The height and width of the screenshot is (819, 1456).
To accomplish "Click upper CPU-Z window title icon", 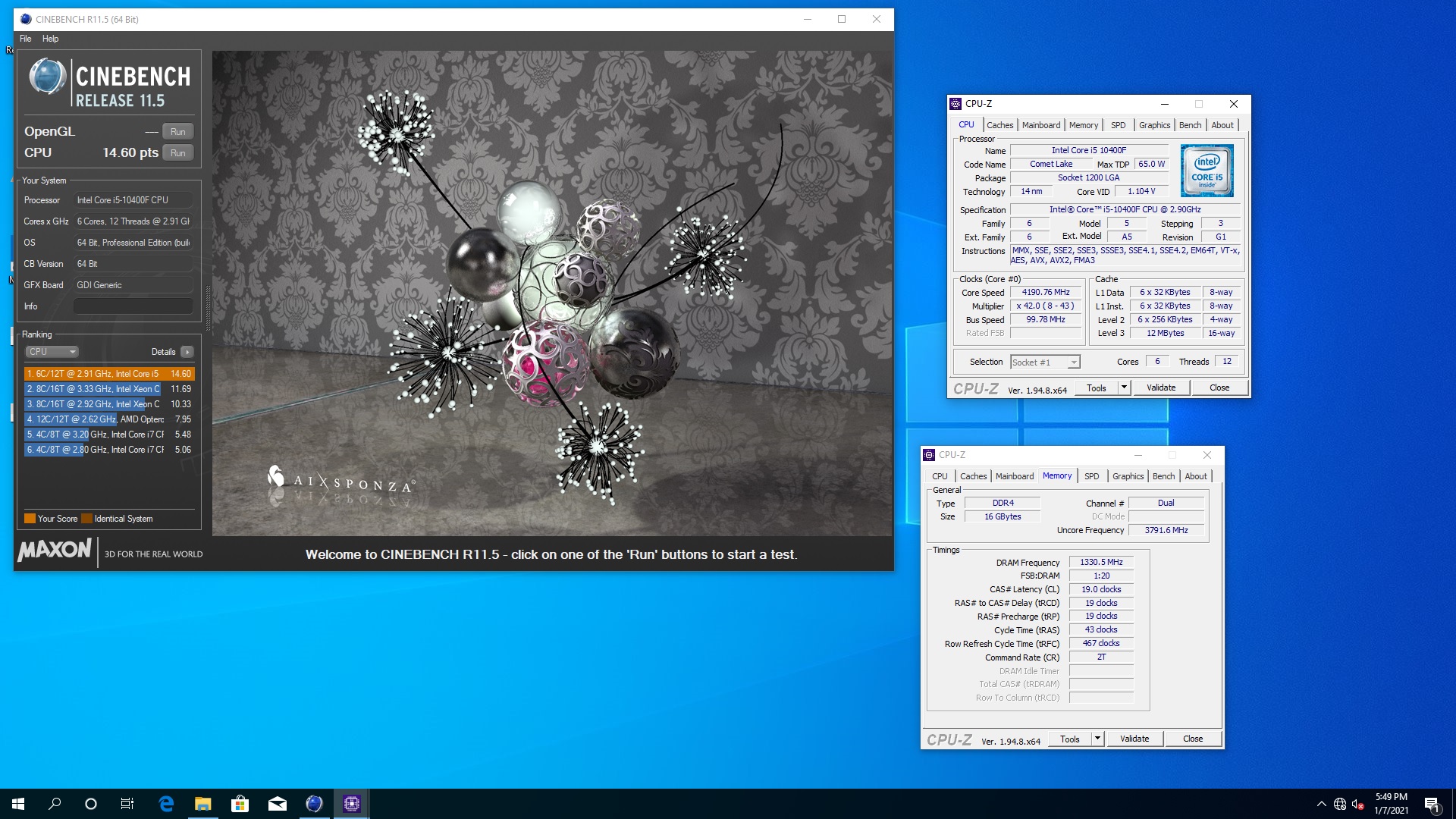I will pyautogui.click(x=956, y=104).
